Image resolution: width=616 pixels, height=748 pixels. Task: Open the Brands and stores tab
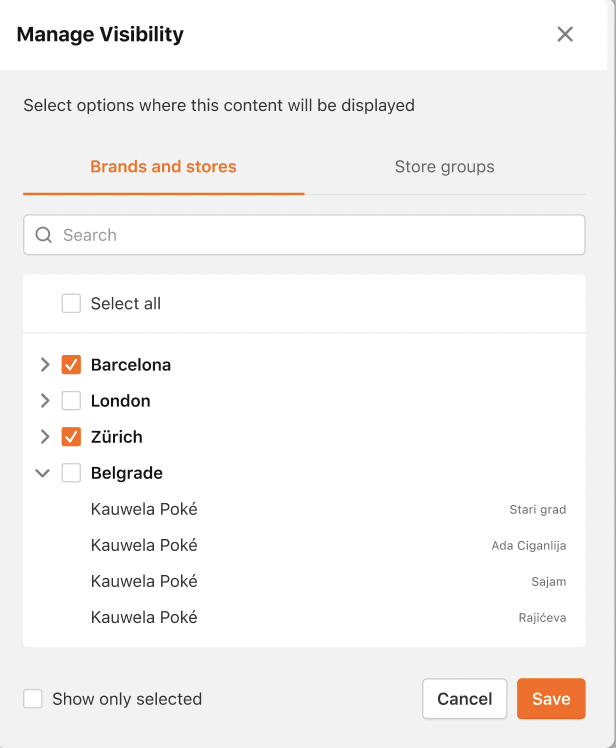tap(163, 166)
